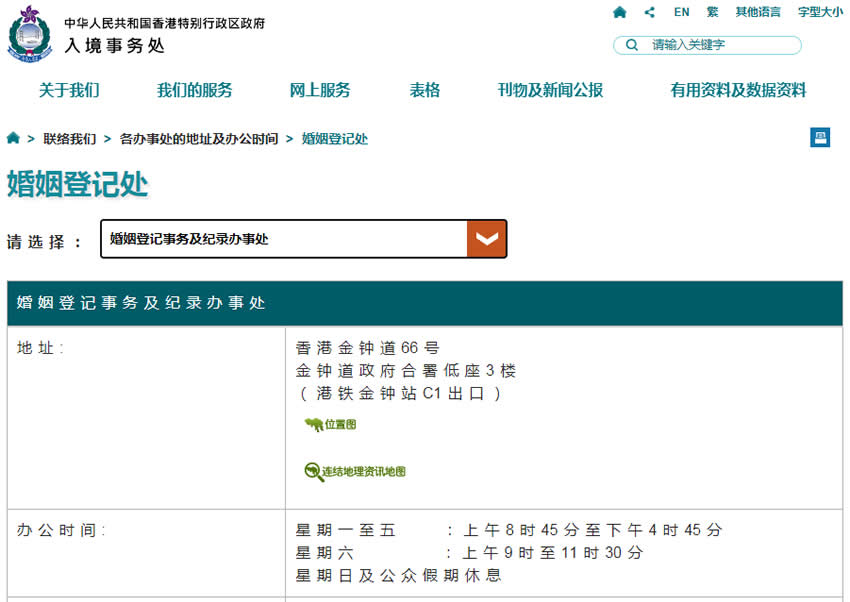Image resolution: width=850 pixels, height=602 pixels.
Task: Open the 表格 navigation item
Action: tap(424, 90)
